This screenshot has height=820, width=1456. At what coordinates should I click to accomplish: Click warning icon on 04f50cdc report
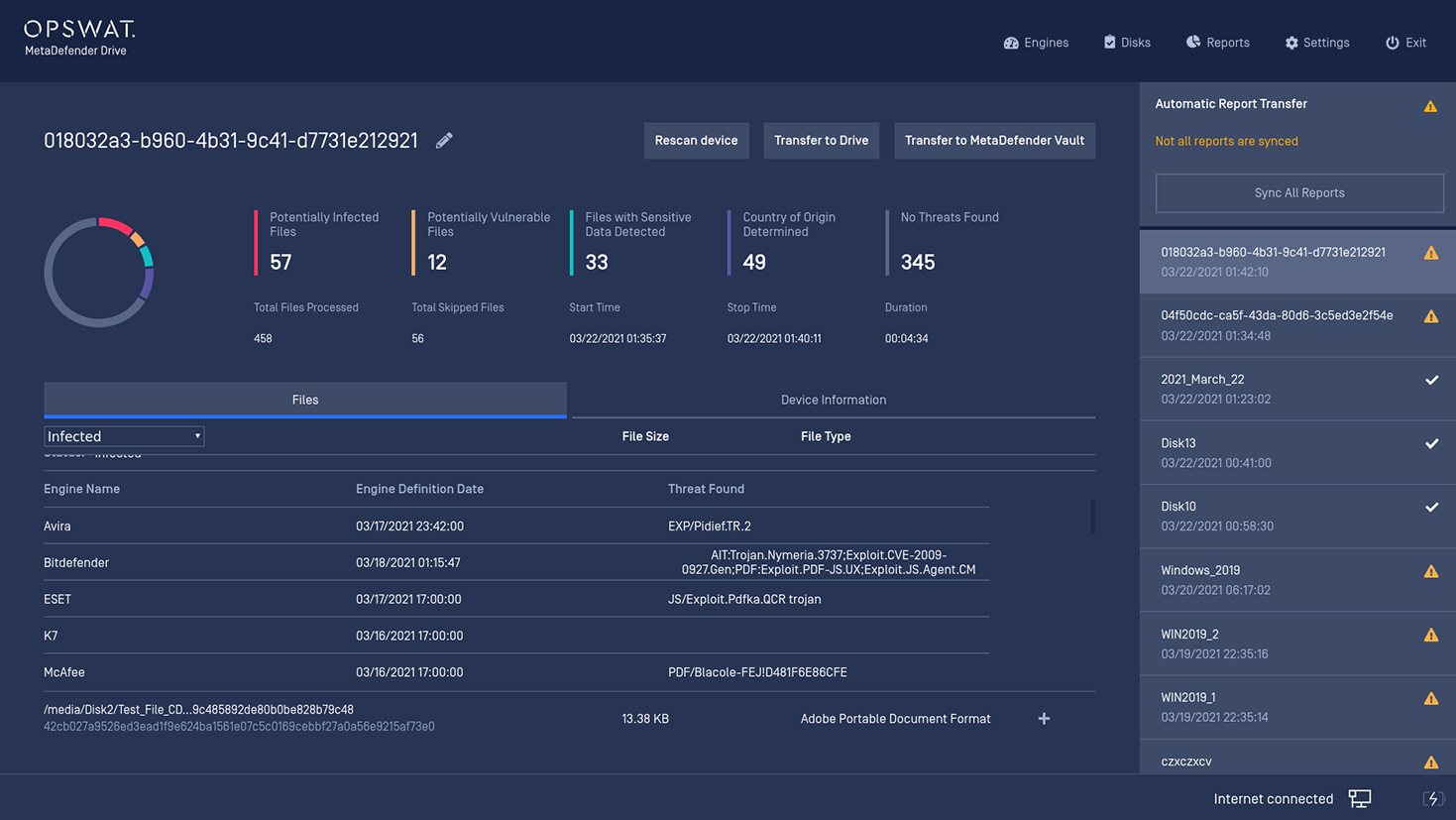click(1431, 316)
